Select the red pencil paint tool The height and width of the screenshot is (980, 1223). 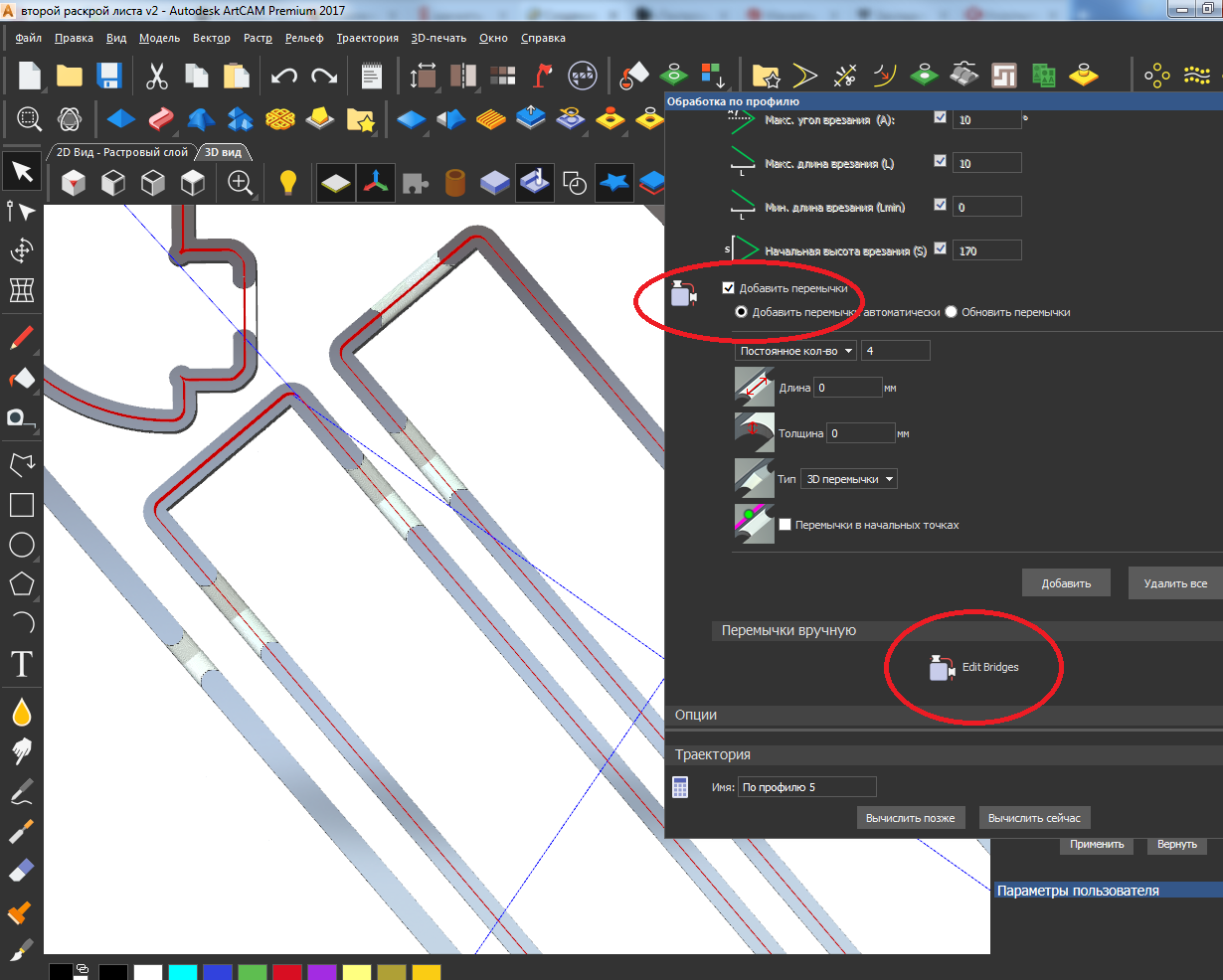(x=22, y=338)
